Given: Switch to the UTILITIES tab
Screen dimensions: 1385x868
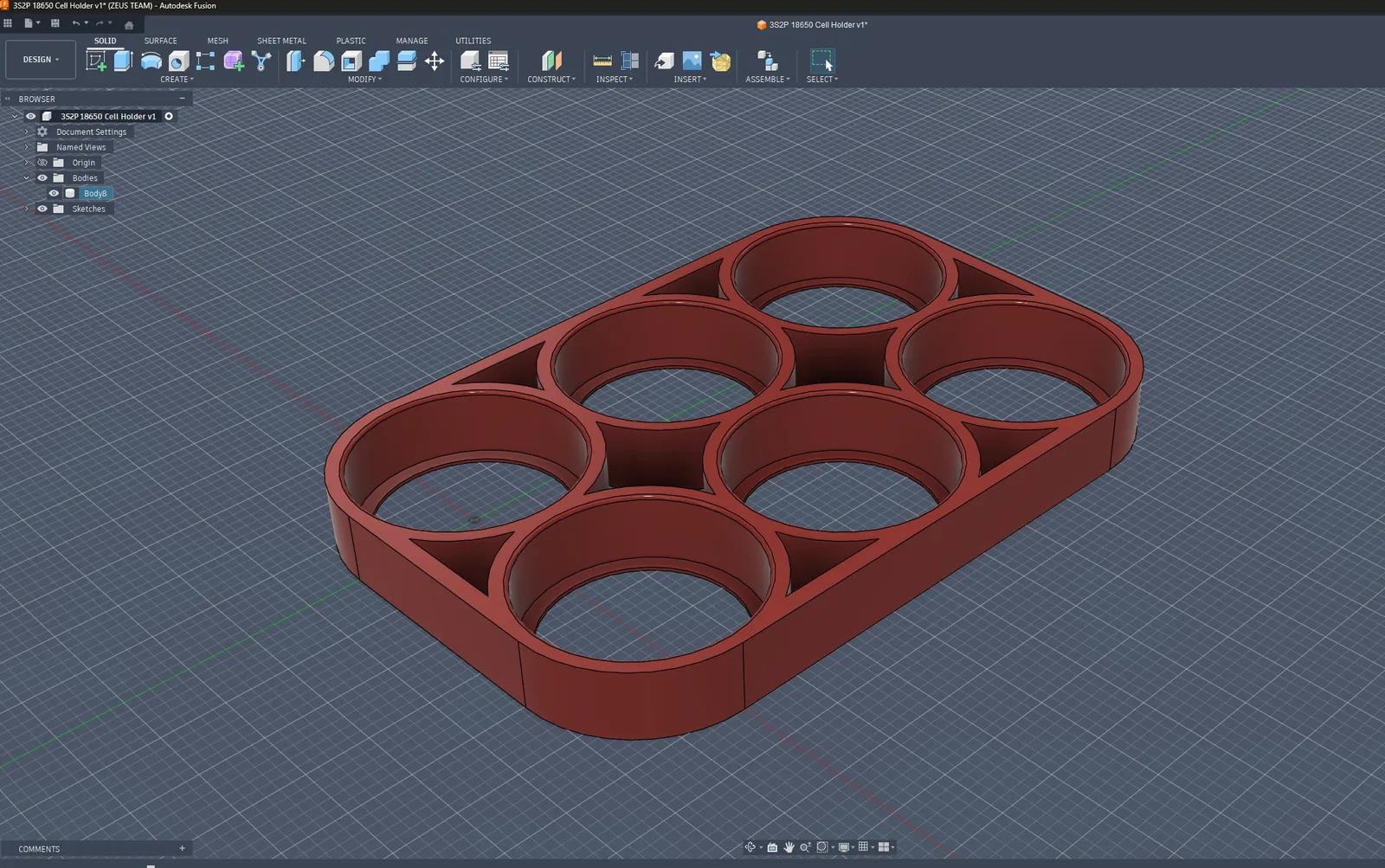Looking at the screenshot, I should click(x=473, y=41).
